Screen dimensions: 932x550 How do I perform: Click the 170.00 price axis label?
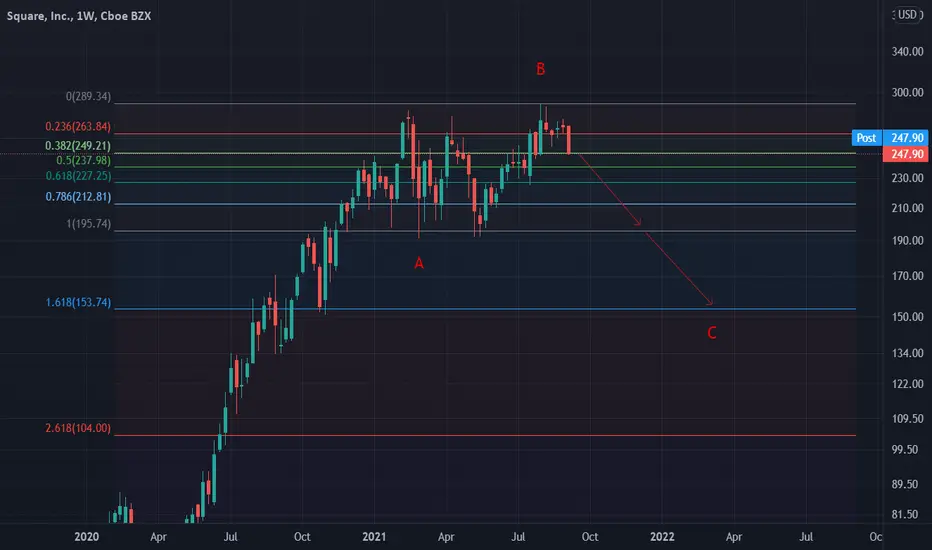pyautogui.click(x=907, y=276)
